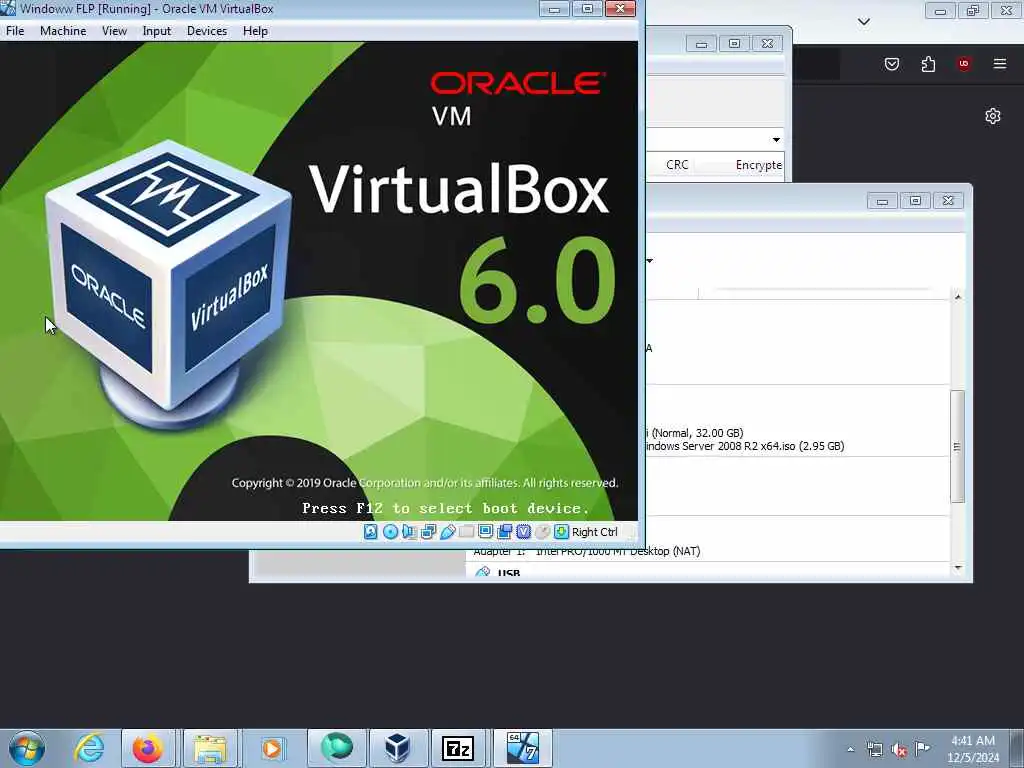Click the green keyboard capture arrow icon
Image resolution: width=1024 pixels, height=768 pixels.
pos(561,532)
